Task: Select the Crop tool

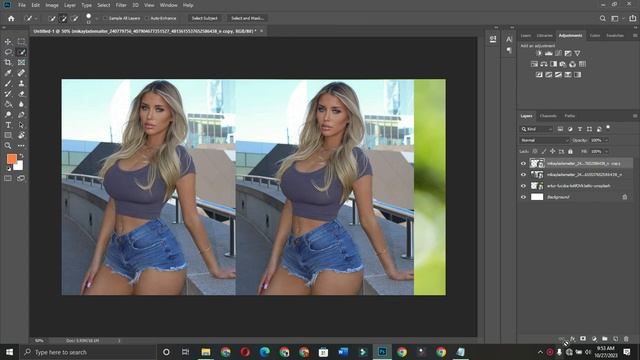Action: coord(8,62)
